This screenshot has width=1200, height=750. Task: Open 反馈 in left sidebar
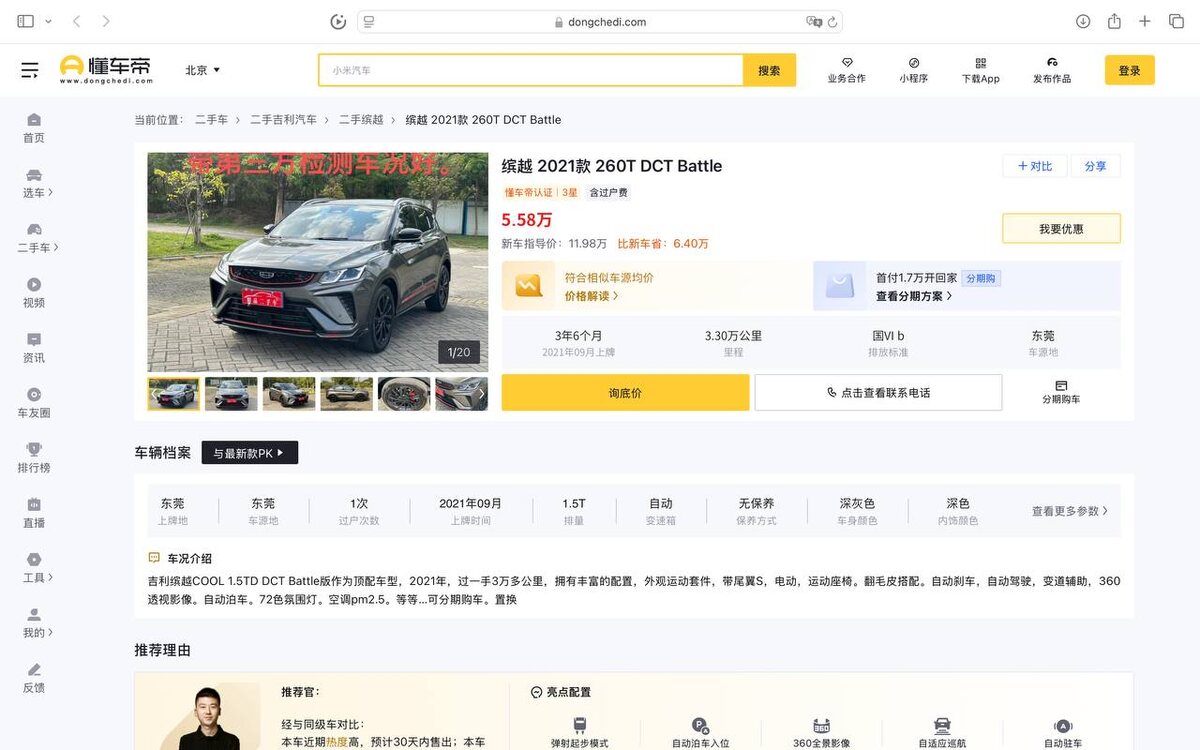click(34, 678)
